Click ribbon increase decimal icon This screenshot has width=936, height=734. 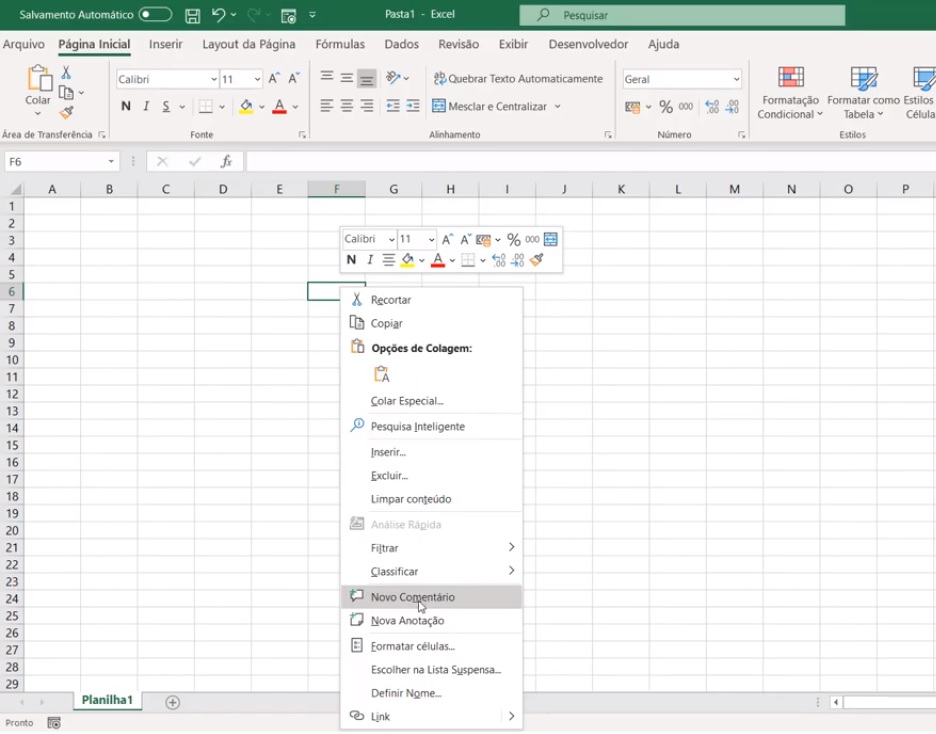pyautogui.click(x=712, y=107)
